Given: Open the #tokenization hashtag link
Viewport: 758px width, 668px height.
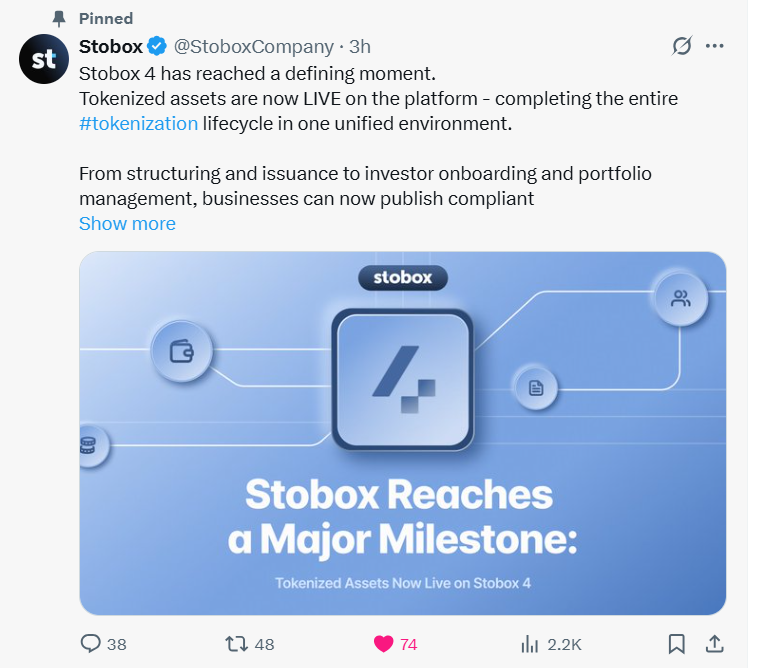Looking at the screenshot, I should click(x=138, y=124).
